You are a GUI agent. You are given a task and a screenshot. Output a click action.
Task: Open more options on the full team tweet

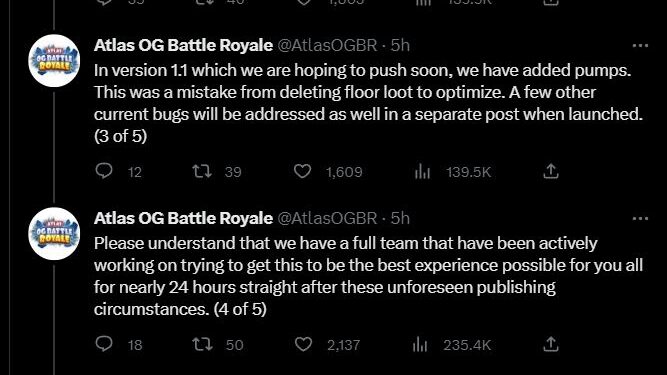(x=640, y=219)
